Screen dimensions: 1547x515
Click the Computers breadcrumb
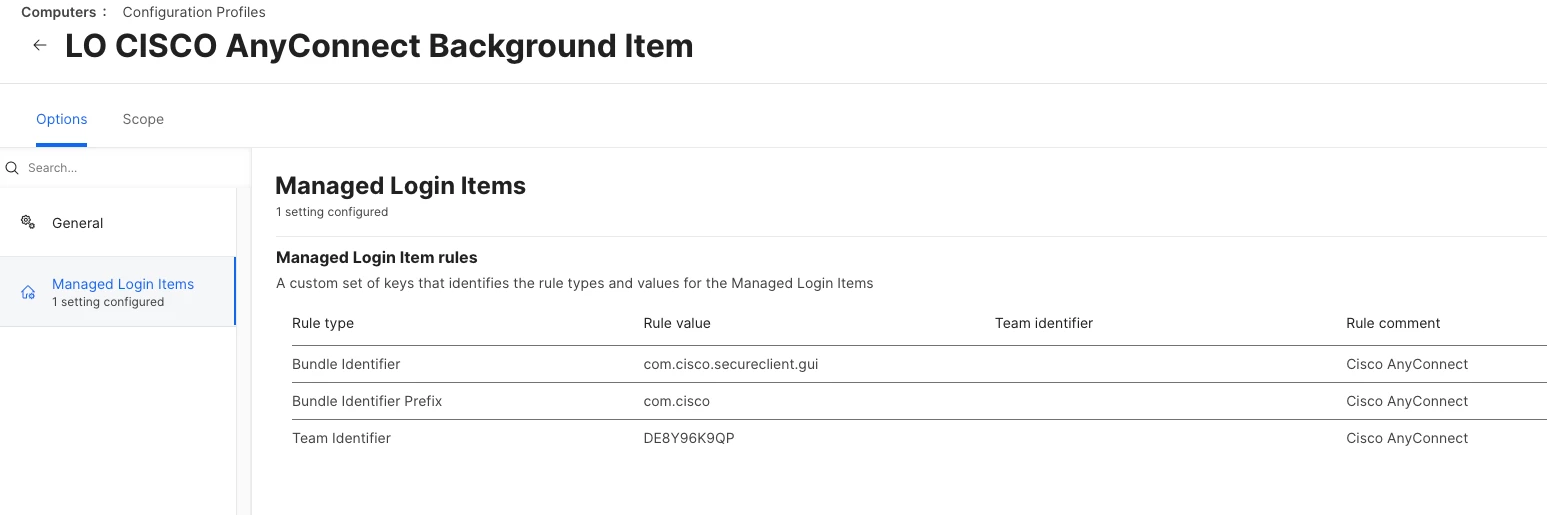(58, 12)
